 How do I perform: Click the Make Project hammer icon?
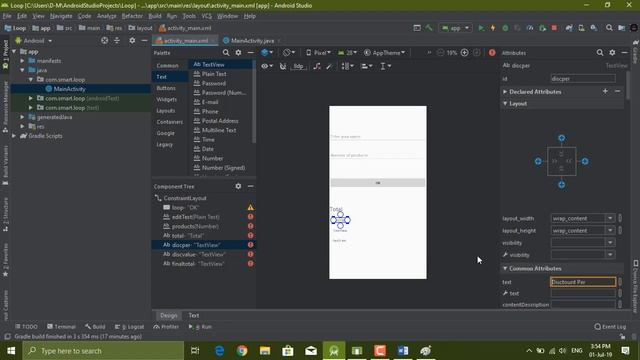tap(429, 28)
